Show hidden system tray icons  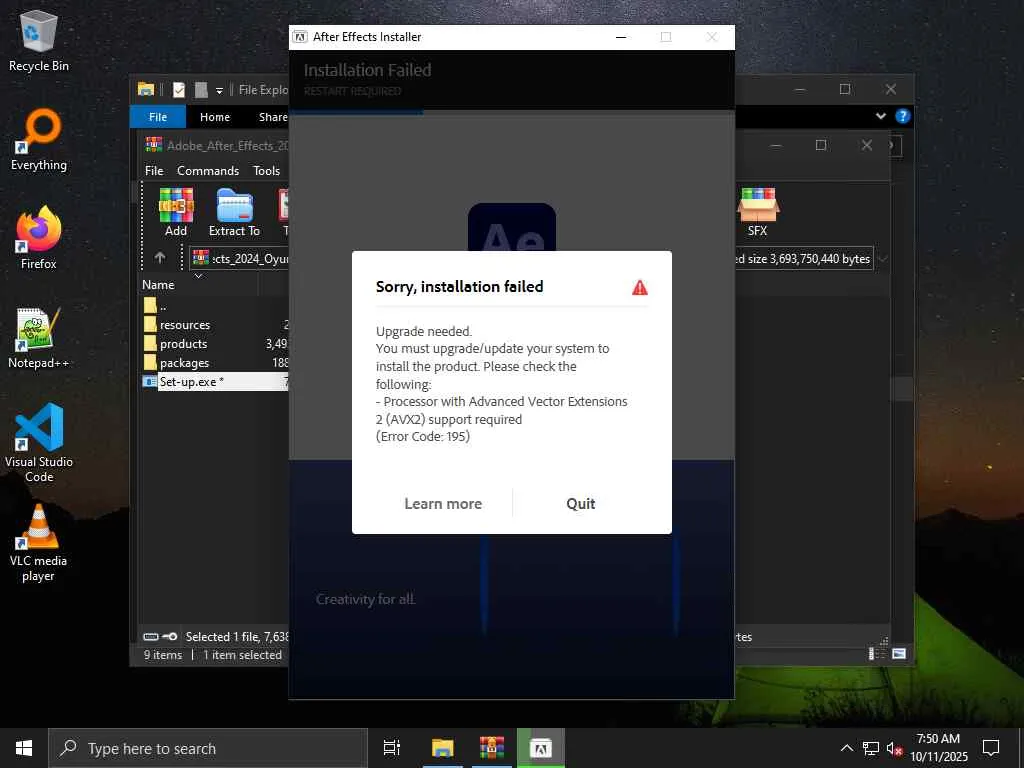[x=846, y=748]
